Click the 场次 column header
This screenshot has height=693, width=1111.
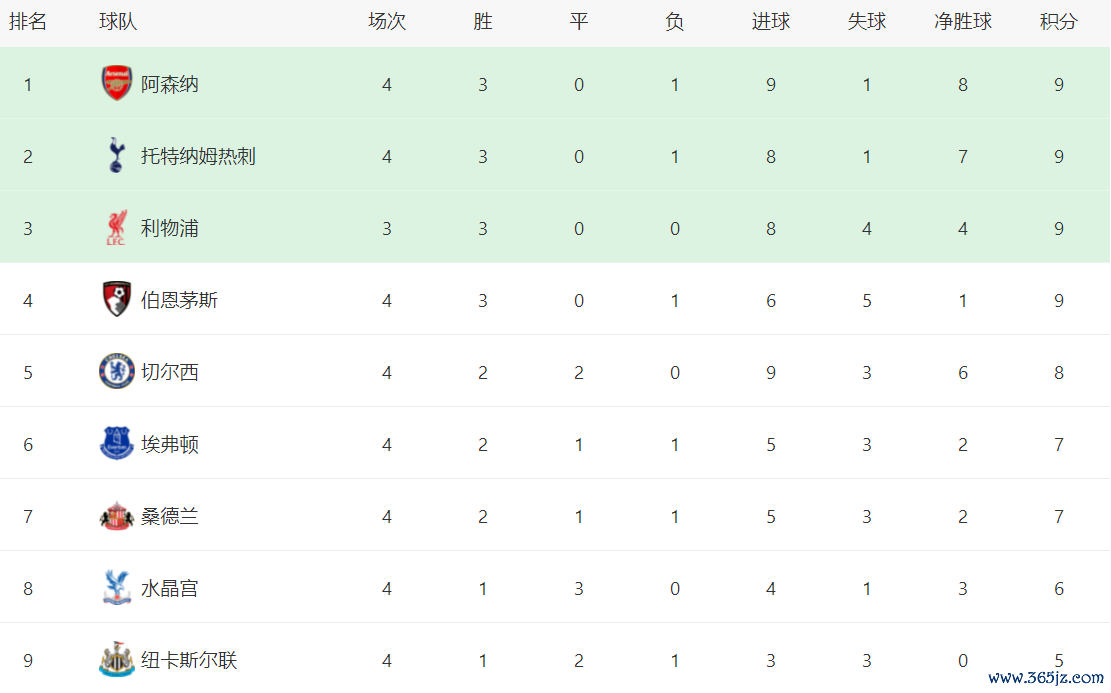[387, 22]
